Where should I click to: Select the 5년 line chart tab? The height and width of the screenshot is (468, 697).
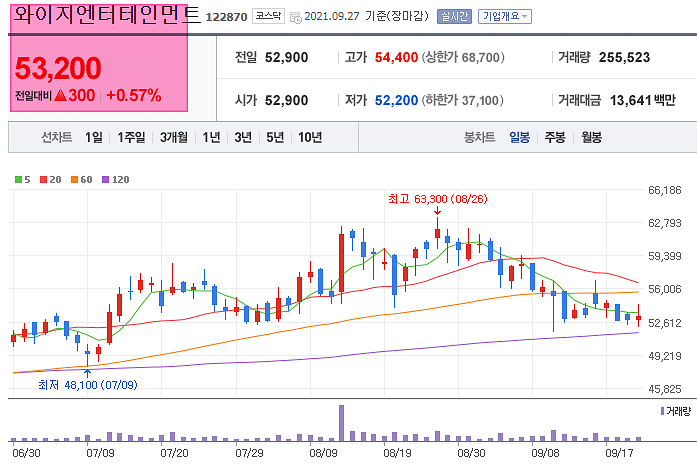pyautogui.click(x=275, y=137)
